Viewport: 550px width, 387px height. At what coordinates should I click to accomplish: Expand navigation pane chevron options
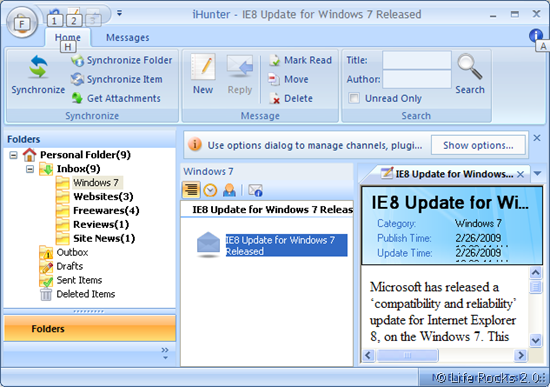coord(165,353)
